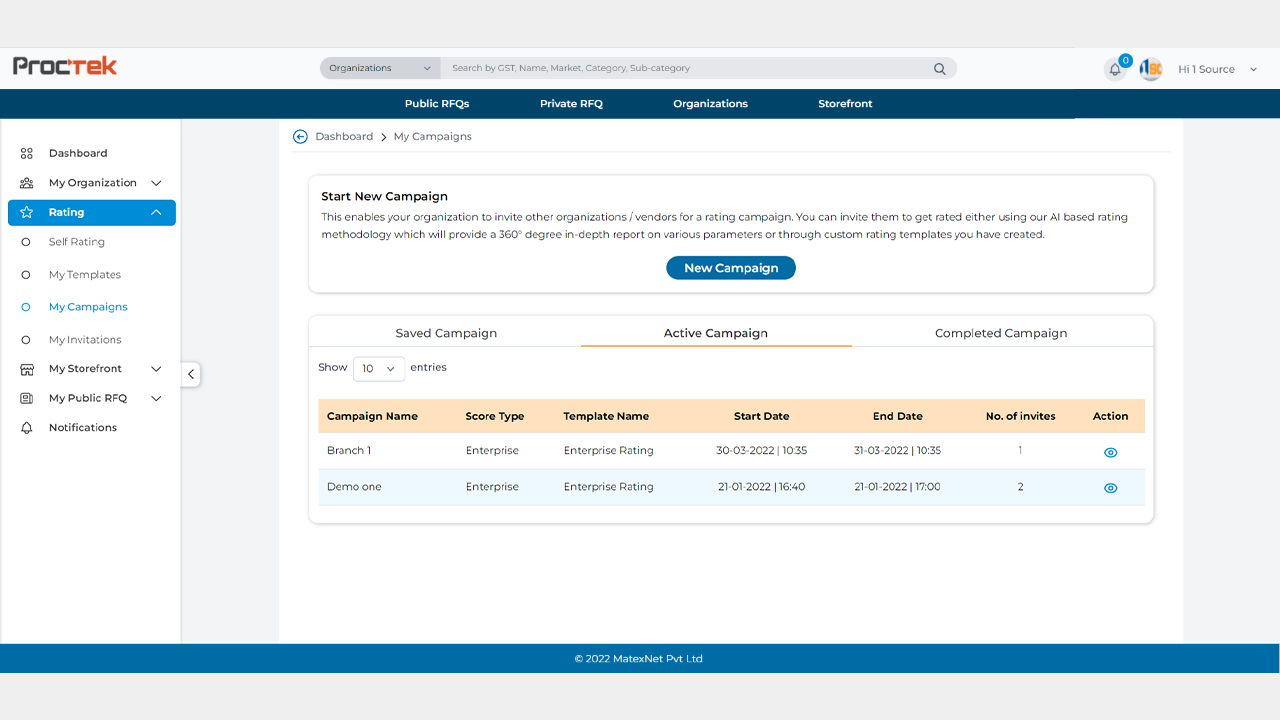Screen dimensions: 1280x720
Task: Open Dashboard from the sidebar
Action: point(77,153)
